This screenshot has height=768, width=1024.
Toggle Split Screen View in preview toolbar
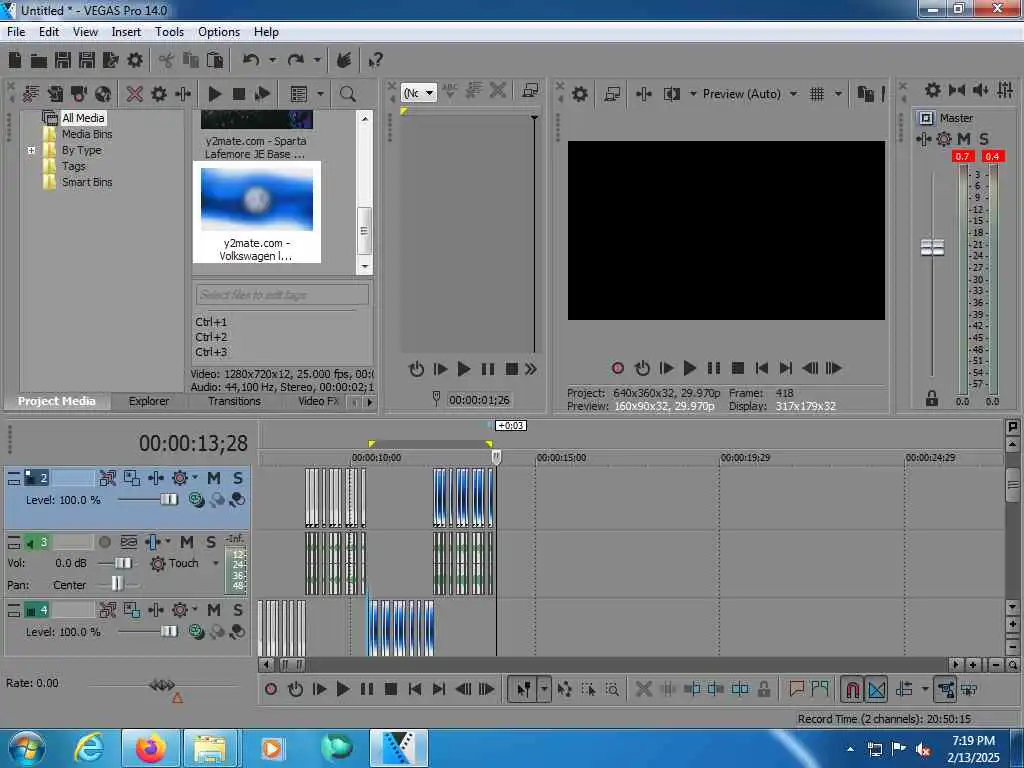click(671, 94)
